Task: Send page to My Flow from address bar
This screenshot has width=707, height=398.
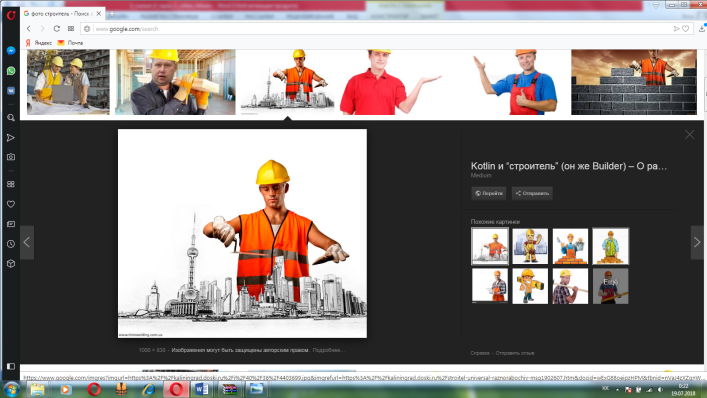Action: tap(676, 29)
